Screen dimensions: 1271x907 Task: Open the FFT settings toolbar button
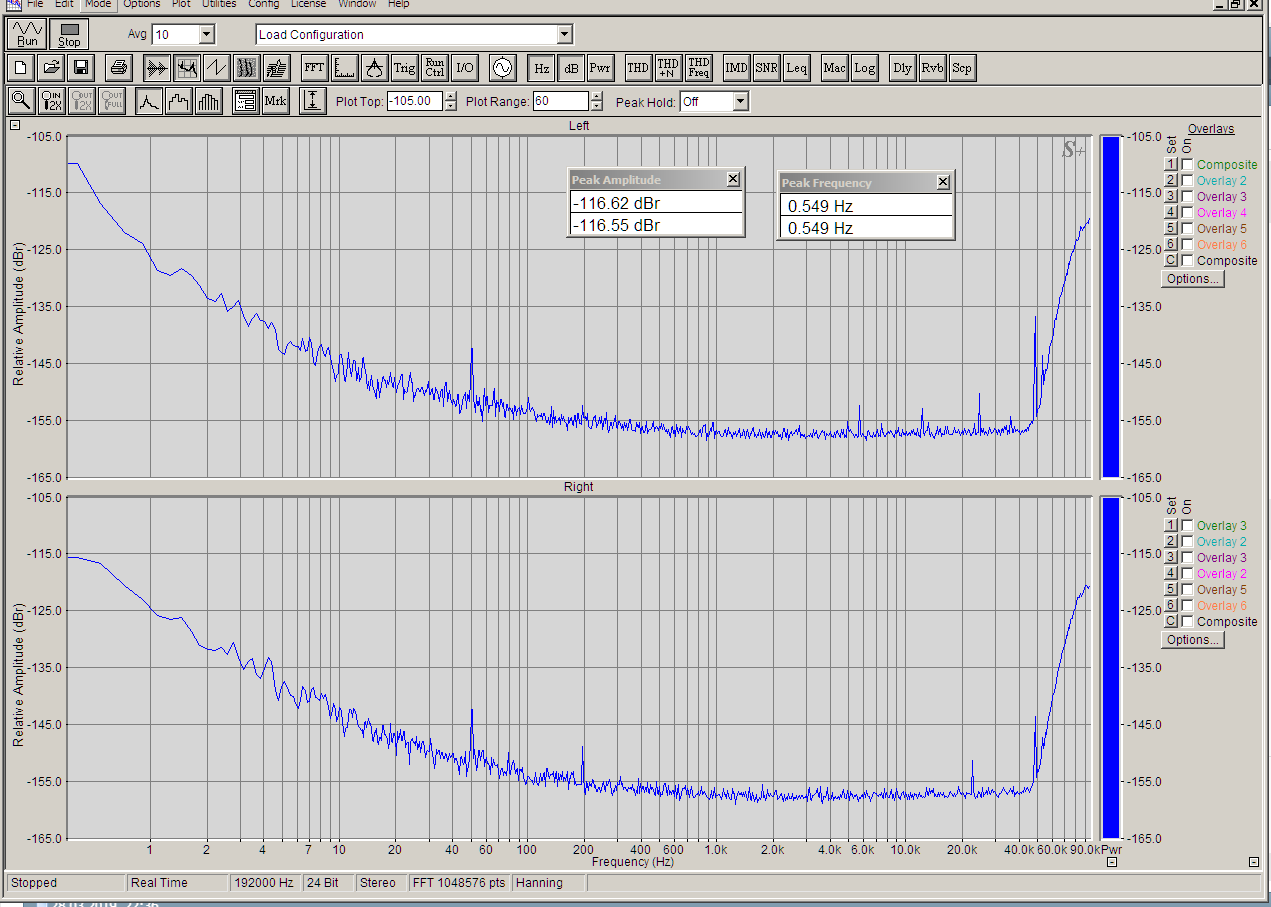pos(314,68)
